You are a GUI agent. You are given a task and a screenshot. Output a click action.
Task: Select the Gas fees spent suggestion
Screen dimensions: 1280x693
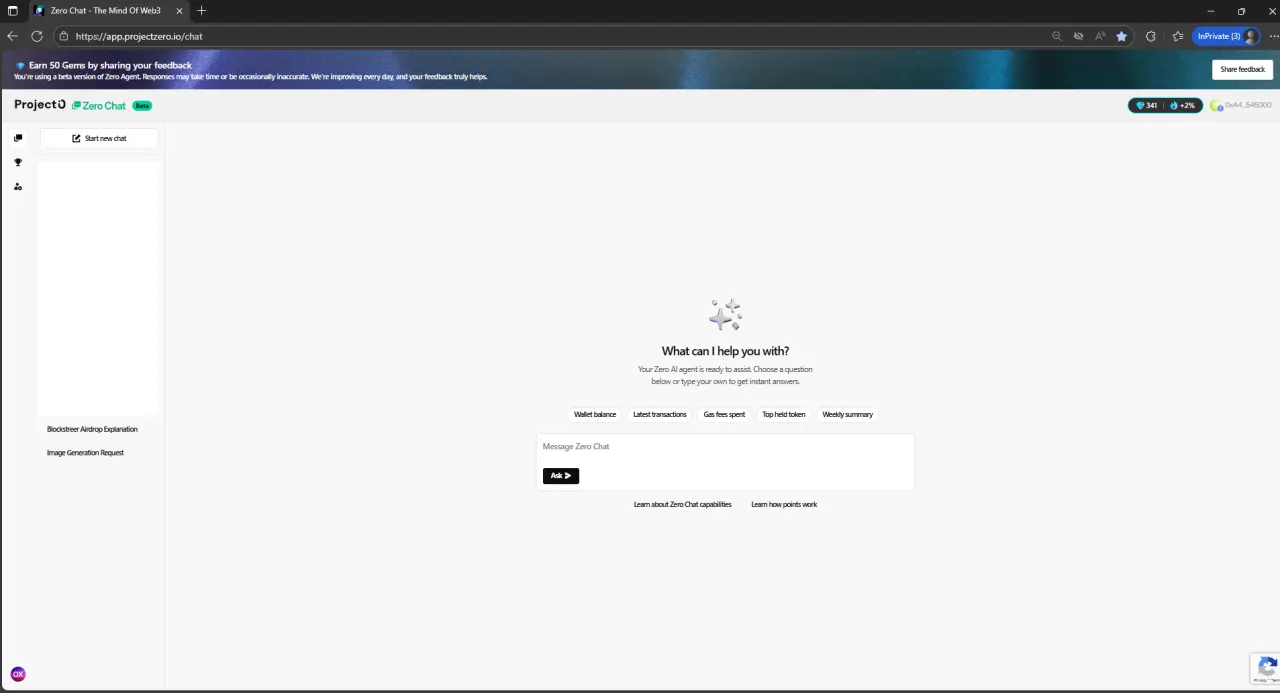(x=724, y=414)
